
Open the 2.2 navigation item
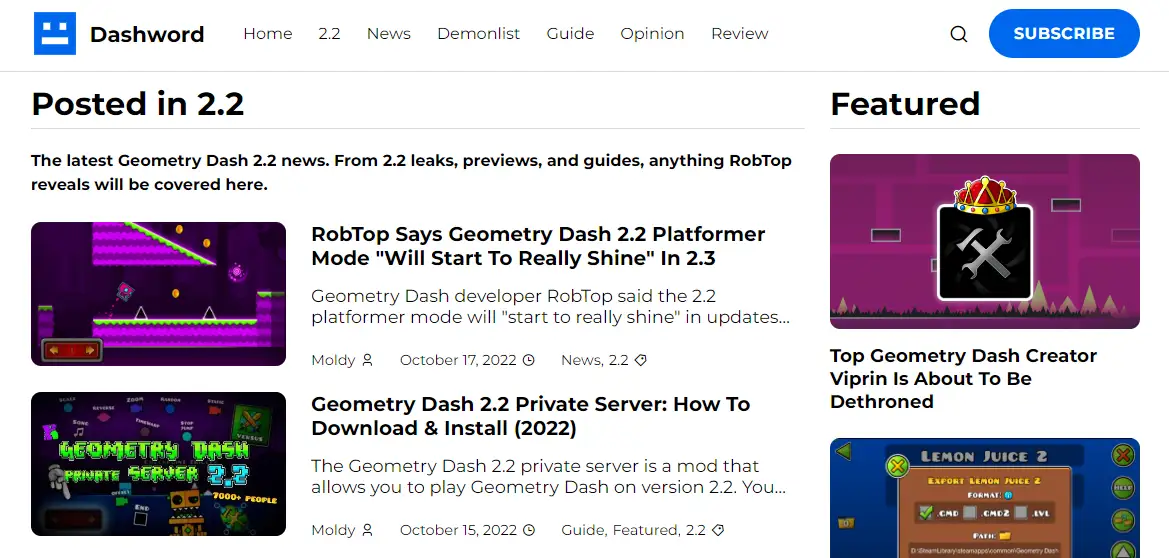pos(329,34)
